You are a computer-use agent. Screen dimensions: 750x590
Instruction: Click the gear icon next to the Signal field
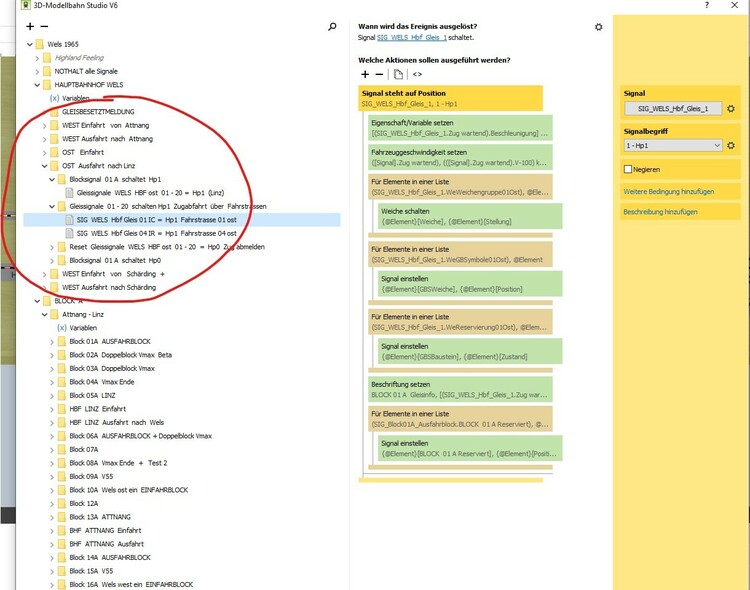coord(731,109)
